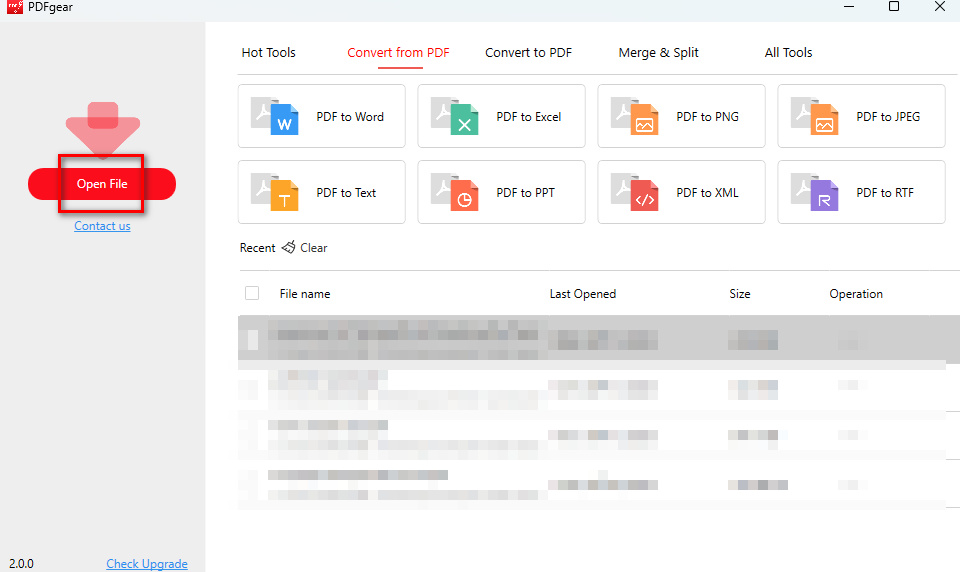This screenshot has width=960, height=572.
Task: Open the Convert to PDF tab
Action: (528, 53)
